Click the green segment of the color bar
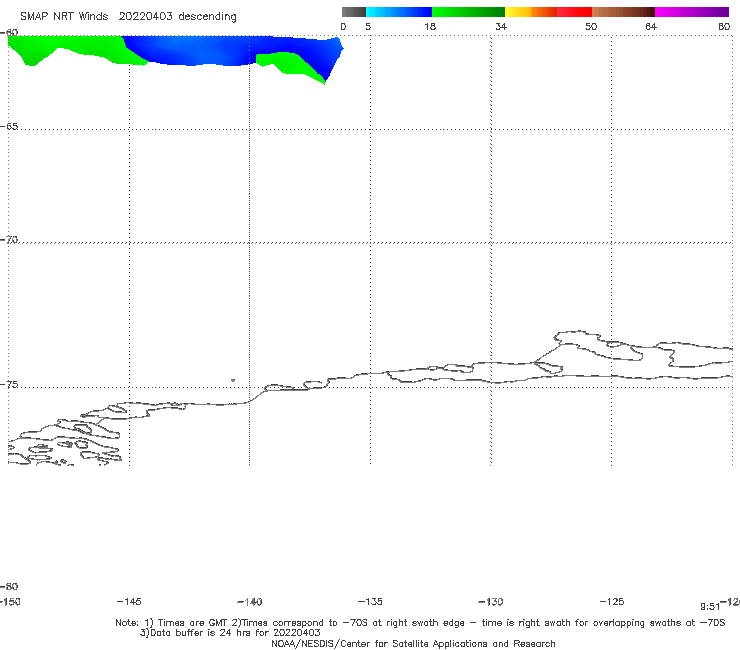Viewport: 740px width, 650px height. 468,12
